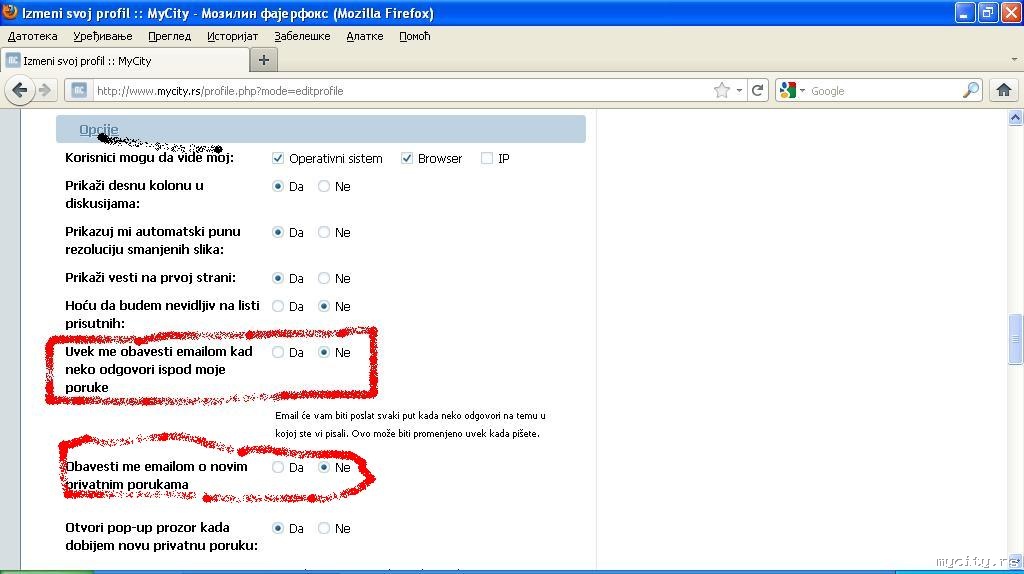Go forward with the Forward arrow
This screenshot has width=1024, height=574.
pyautogui.click(x=45, y=90)
